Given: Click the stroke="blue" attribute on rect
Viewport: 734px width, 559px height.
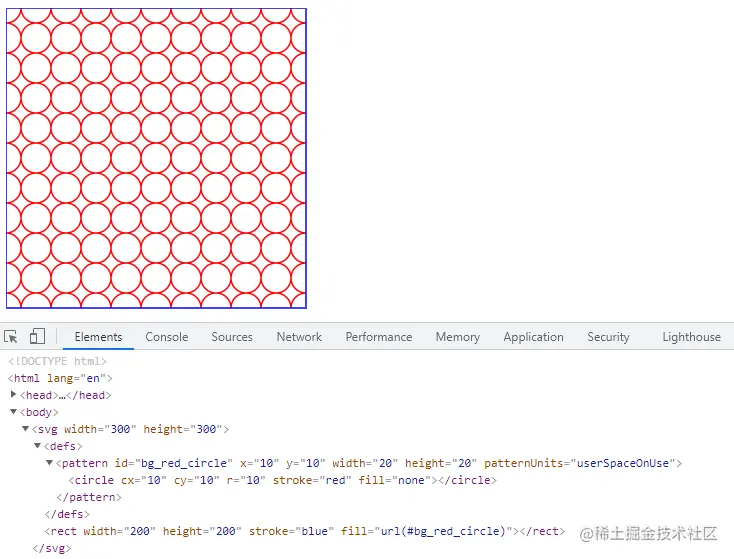Looking at the screenshot, I should point(291,531).
